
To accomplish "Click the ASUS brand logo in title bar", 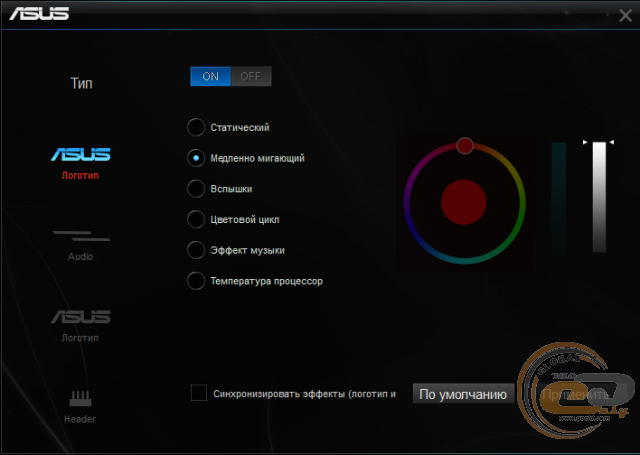I will 39,13.
